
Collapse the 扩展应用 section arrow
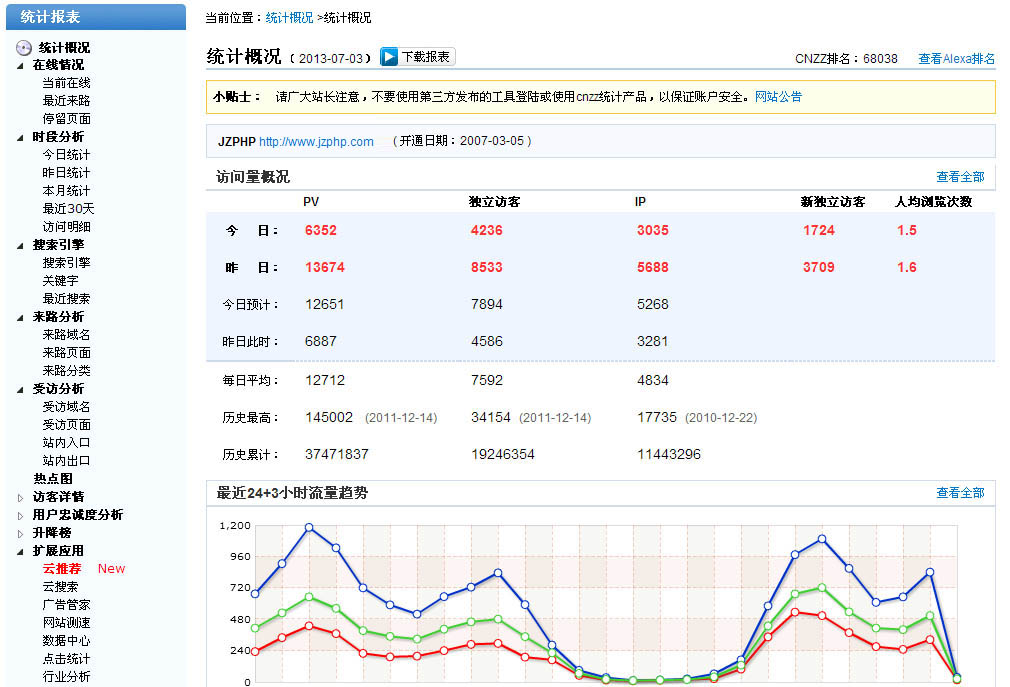(x=20, y=551)
